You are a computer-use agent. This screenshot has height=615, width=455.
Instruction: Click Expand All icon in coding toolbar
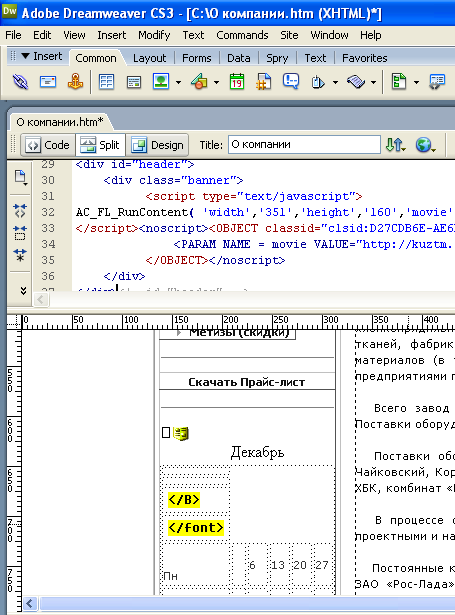(x=20, y=255)
